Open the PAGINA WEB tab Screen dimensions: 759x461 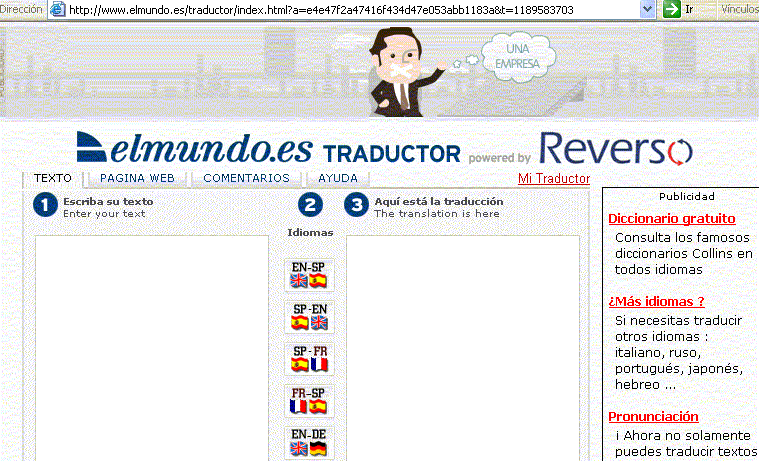(x=137, y=178)
